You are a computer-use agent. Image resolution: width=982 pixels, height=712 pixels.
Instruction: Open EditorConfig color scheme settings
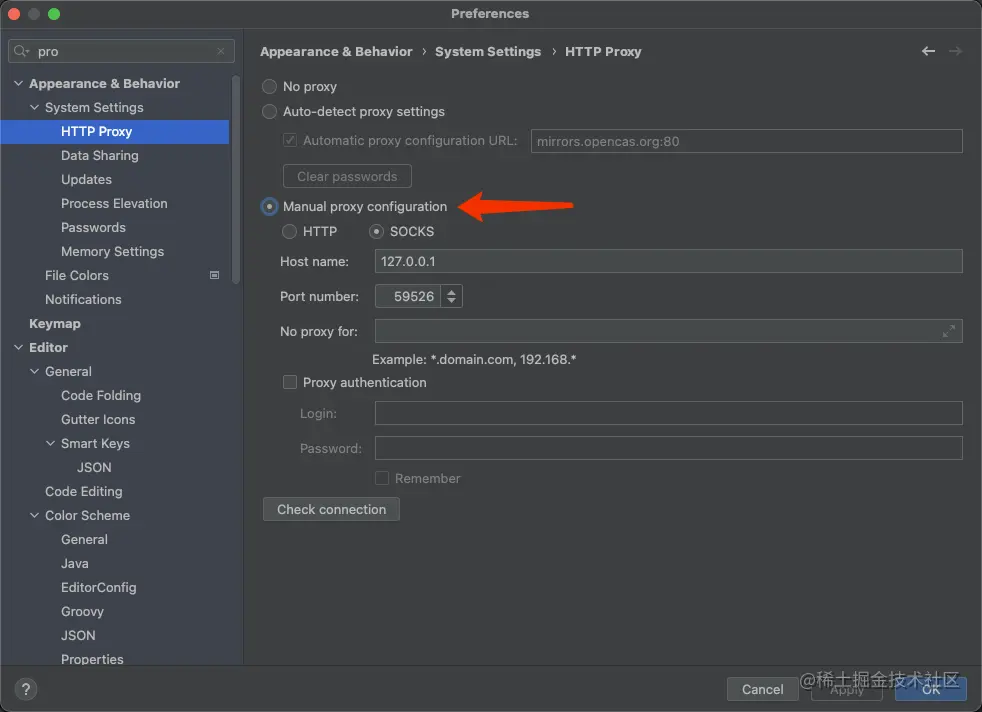[99, 587]
